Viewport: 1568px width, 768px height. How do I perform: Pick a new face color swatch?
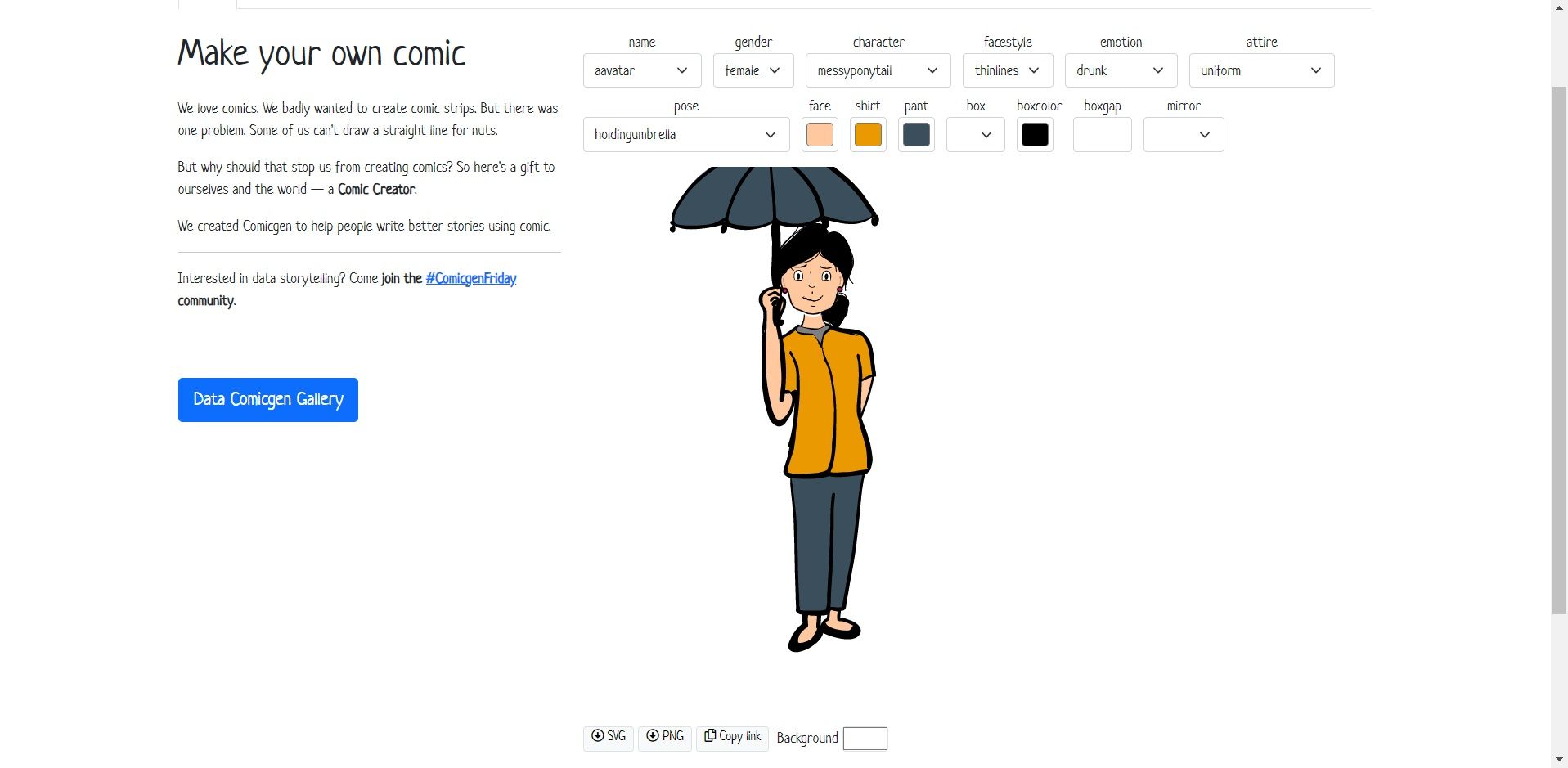tap(820, 135)
